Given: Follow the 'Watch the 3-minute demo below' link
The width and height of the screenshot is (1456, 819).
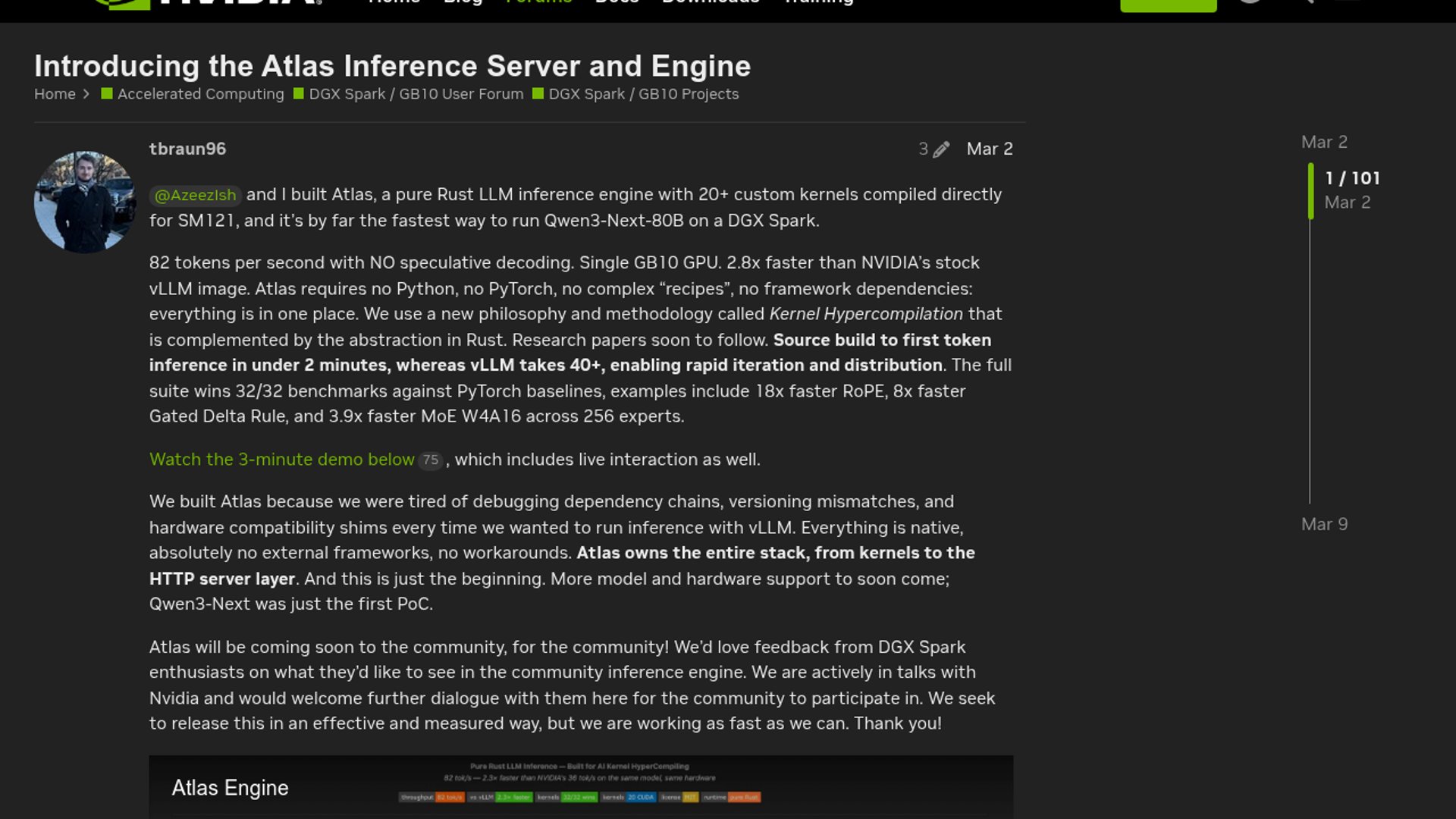Looking at the screenshot, I should [x=281, y=460].
